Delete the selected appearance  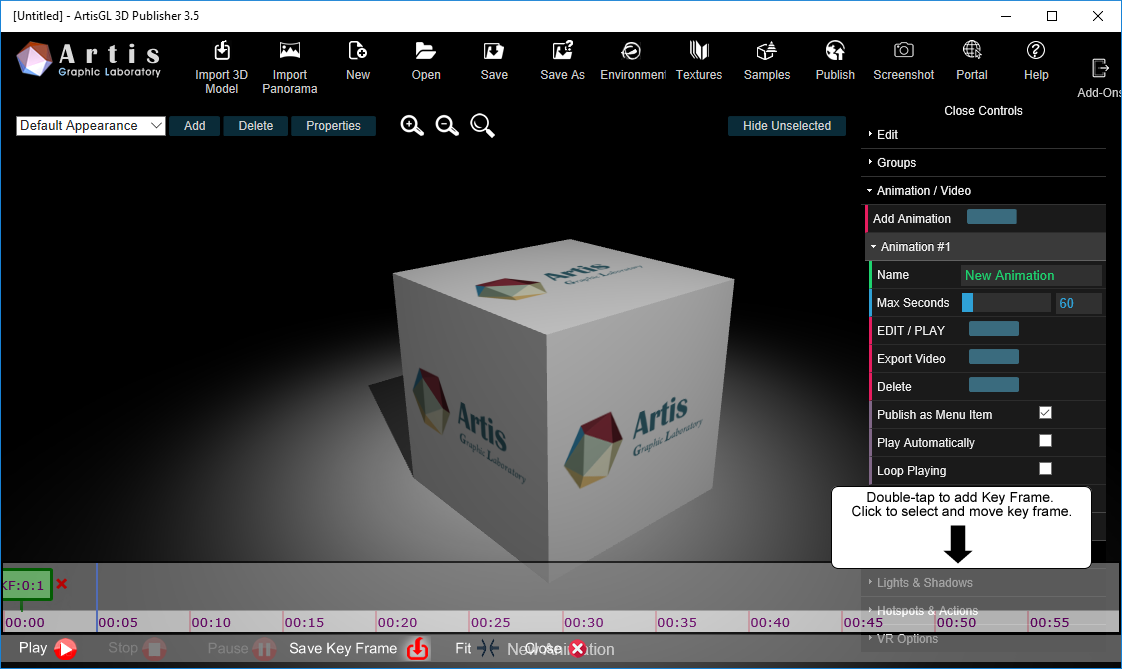click(x=255, y=126)
